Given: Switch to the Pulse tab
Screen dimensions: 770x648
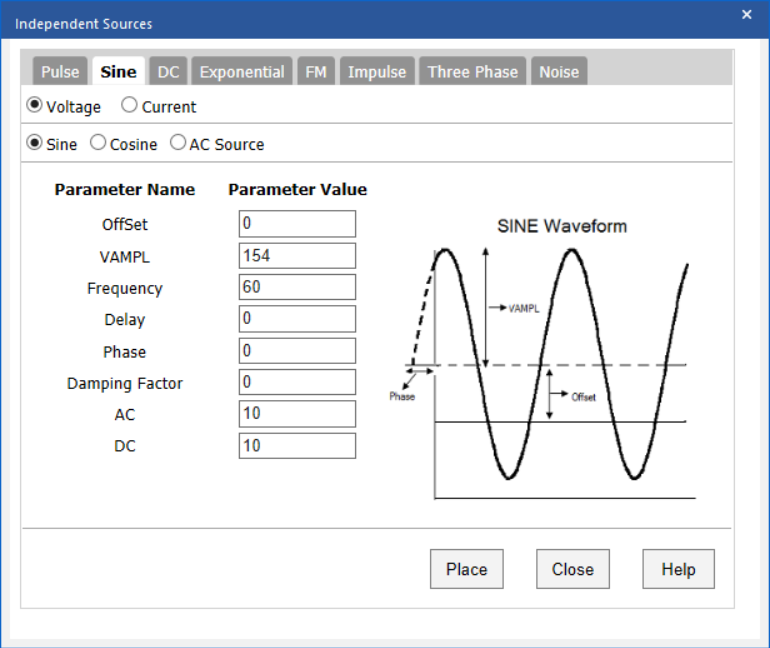Looking at the screenshot, I should point(60,72).
